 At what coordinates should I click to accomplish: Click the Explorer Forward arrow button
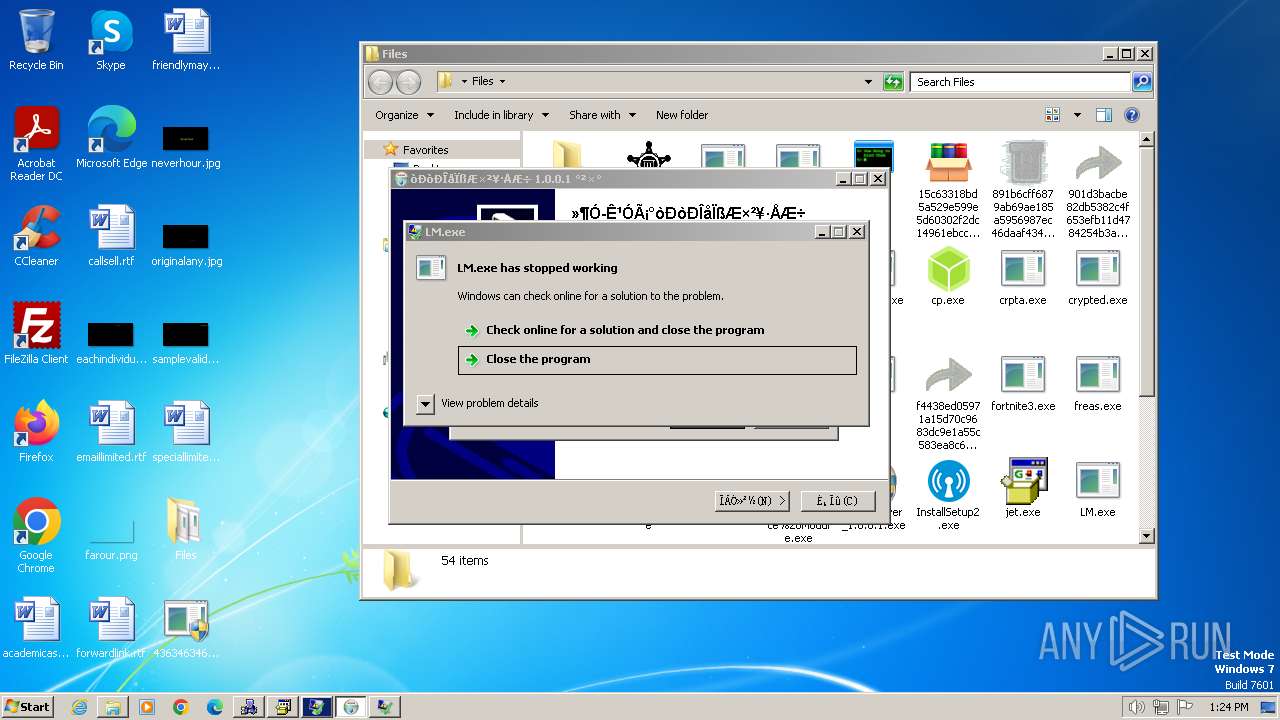(409, 82)
